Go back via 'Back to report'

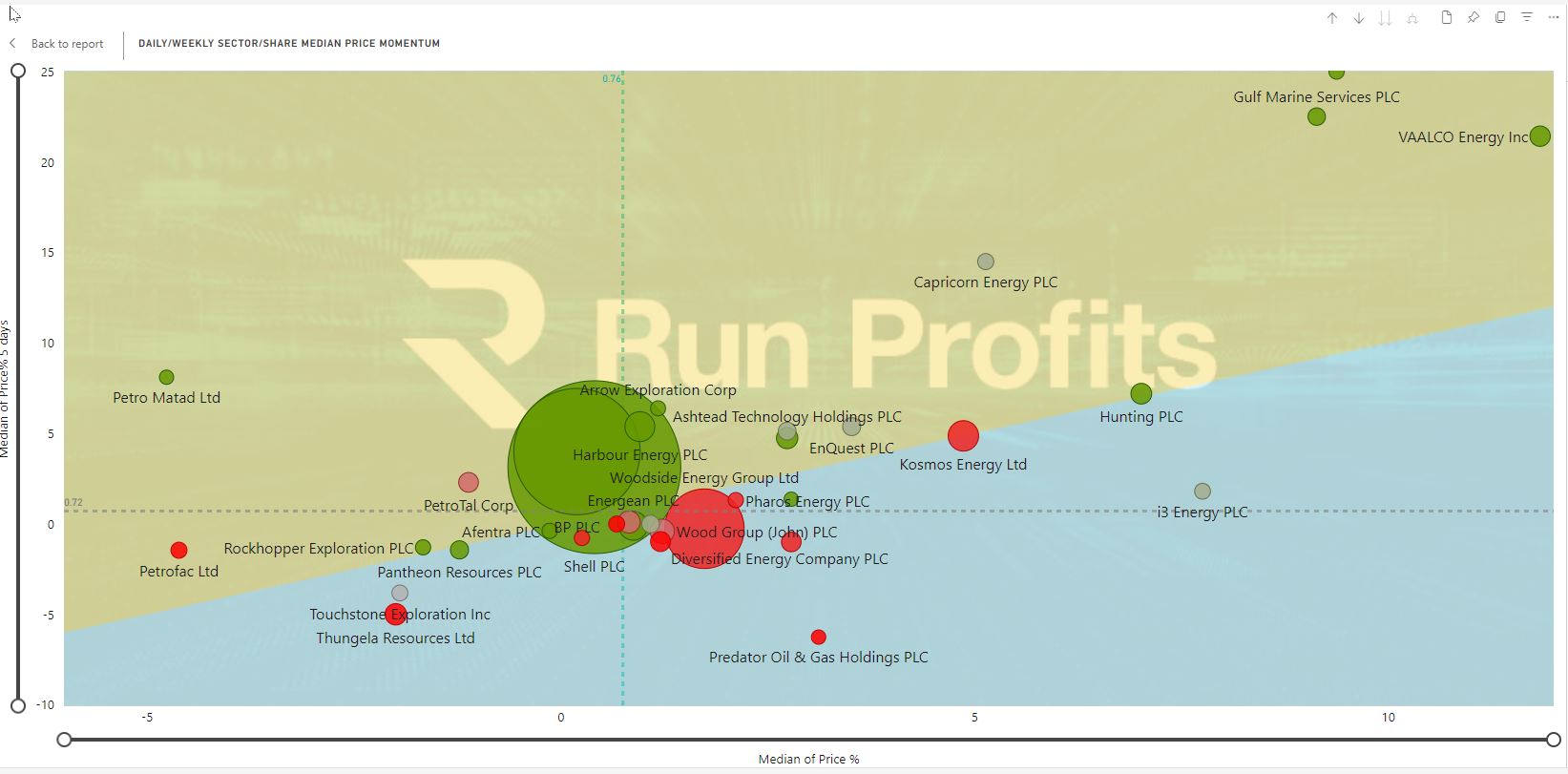pos(67,44)
